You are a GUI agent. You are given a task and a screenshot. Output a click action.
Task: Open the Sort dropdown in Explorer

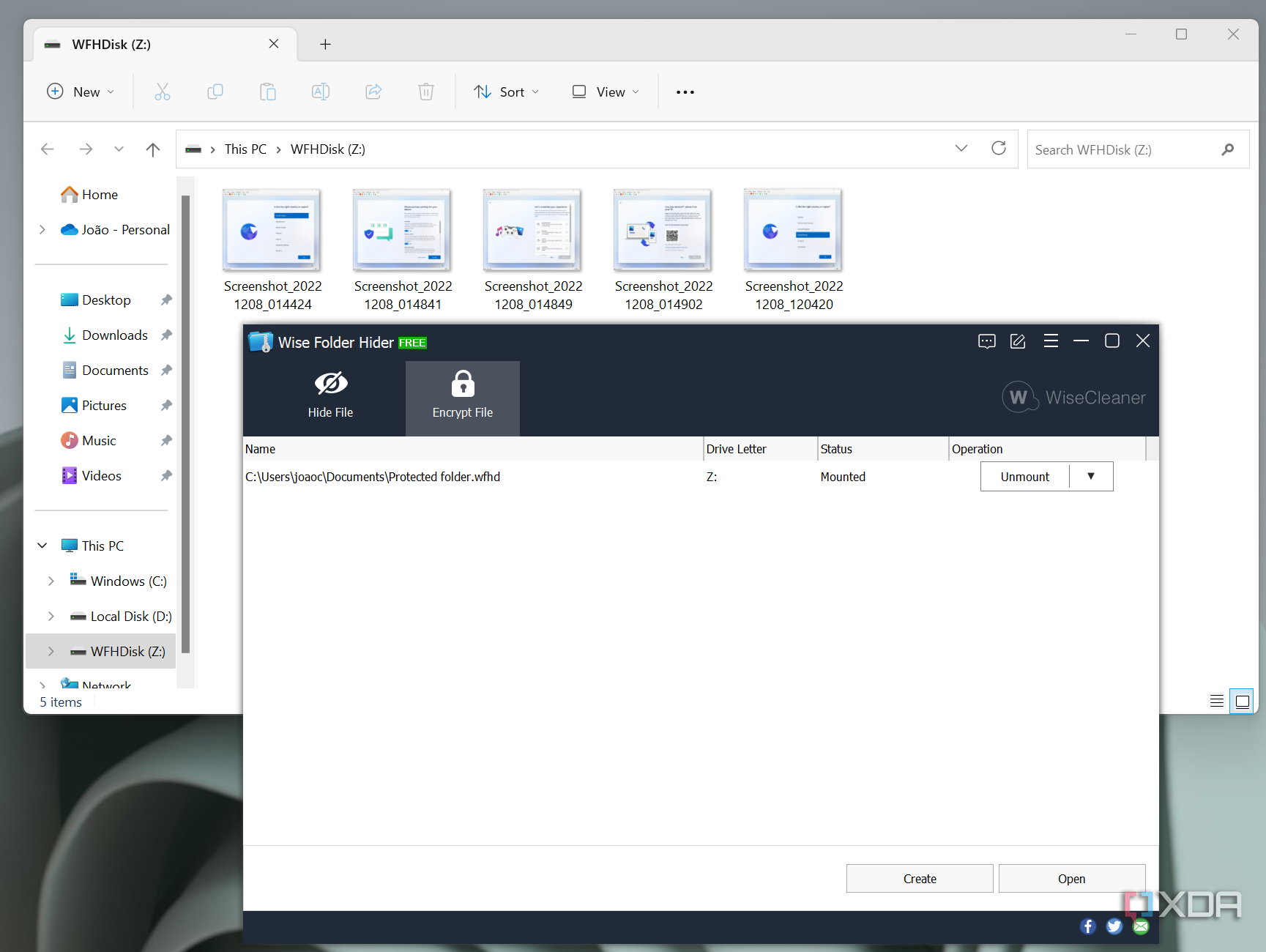(x=506, y=92)
